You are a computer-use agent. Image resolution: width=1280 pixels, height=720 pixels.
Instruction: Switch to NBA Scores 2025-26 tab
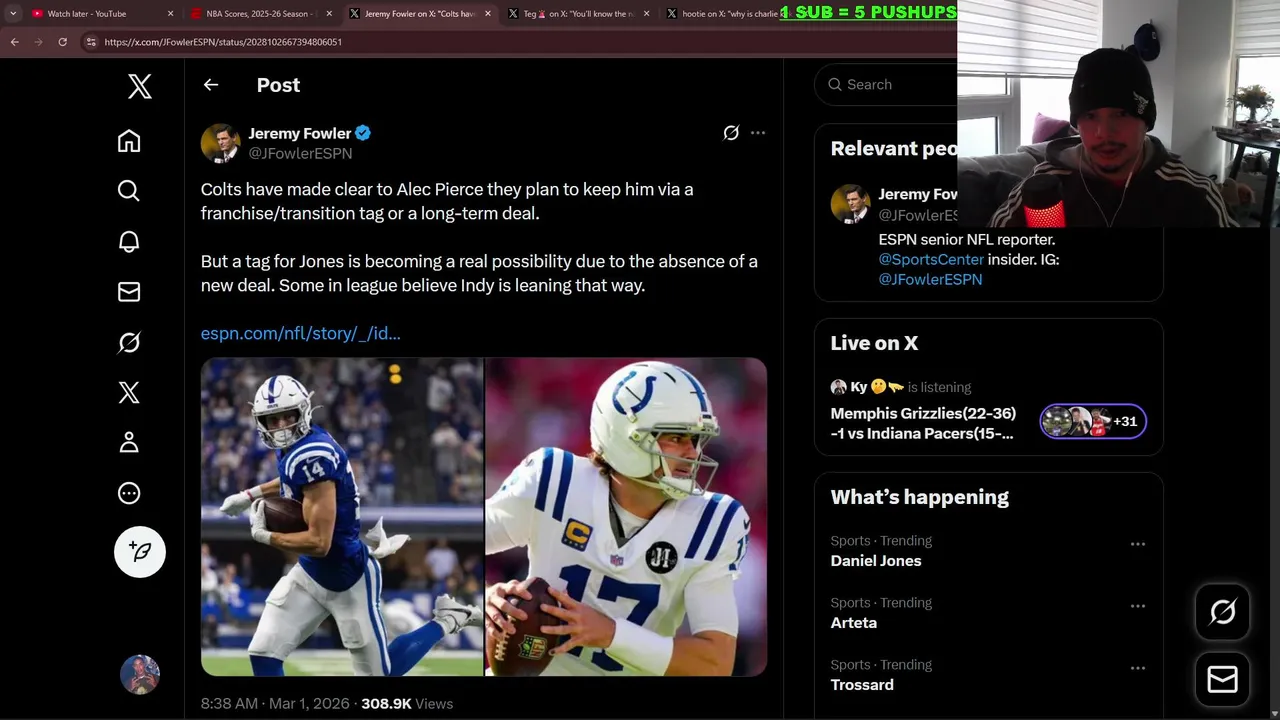(x=261, y=14)
